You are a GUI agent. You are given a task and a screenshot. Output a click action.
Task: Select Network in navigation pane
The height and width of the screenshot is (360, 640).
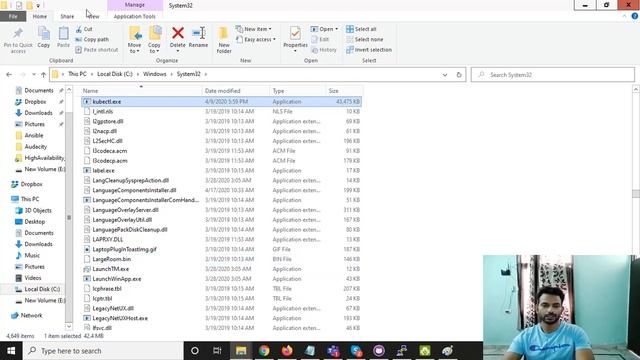click(31, 315)
